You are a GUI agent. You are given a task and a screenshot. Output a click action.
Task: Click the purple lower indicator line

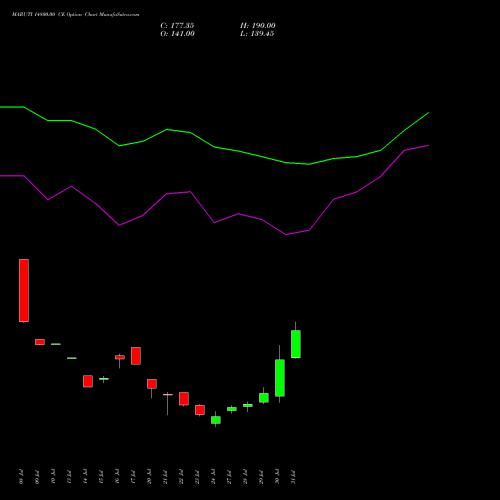(x=214, y=222)
